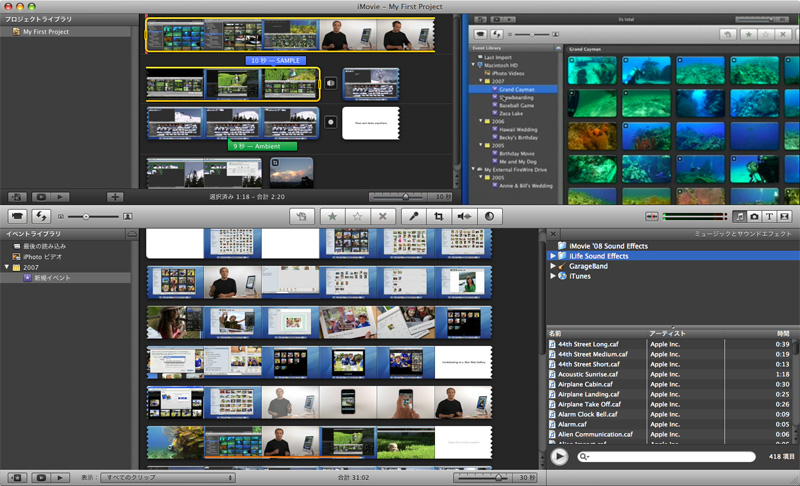Click reject X in inset Grand Cayman toolbar

coord(783,34)
